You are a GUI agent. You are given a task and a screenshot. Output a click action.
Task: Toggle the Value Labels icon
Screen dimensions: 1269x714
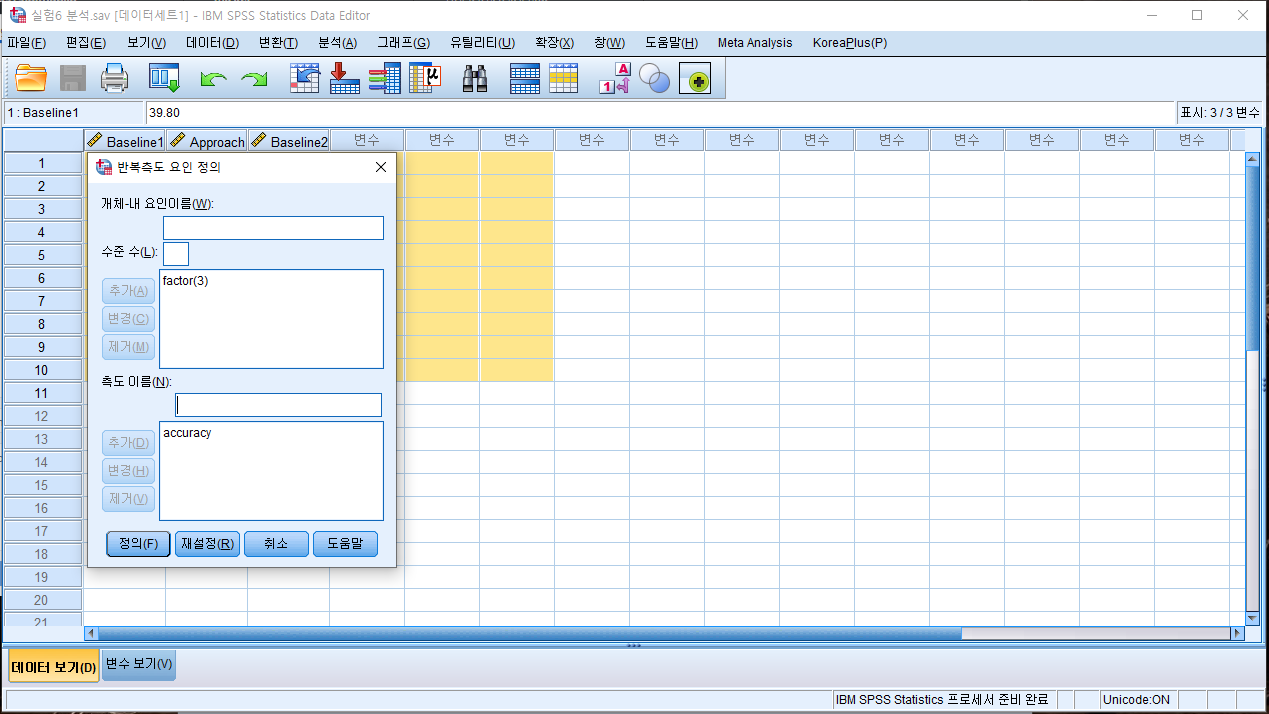[613, 78]
